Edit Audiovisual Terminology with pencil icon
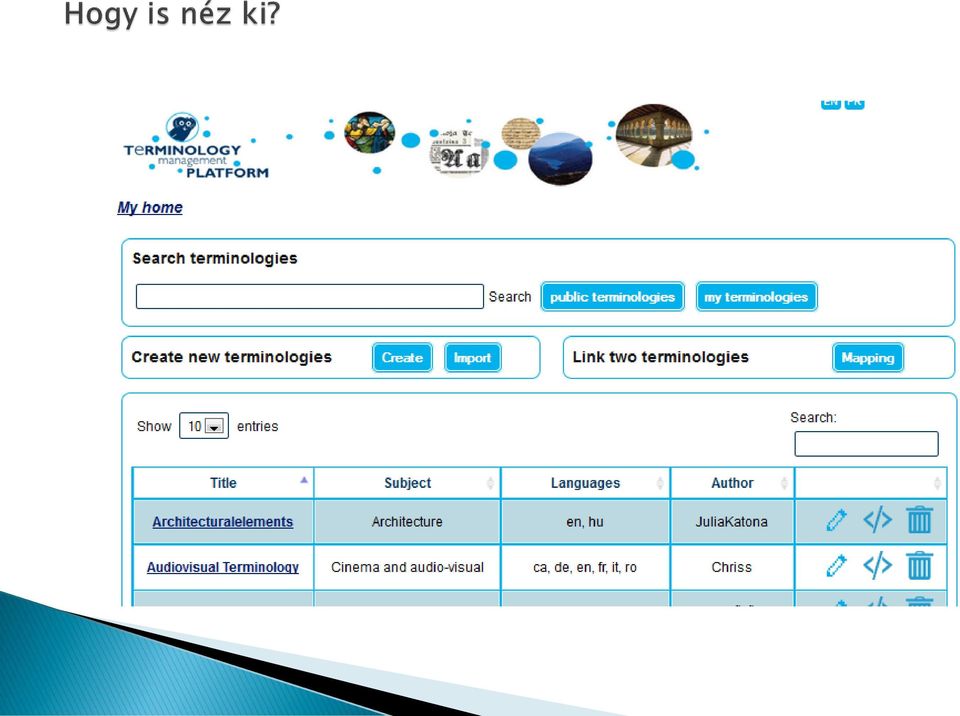Screen dimensions: 960x716 [836, 565]
